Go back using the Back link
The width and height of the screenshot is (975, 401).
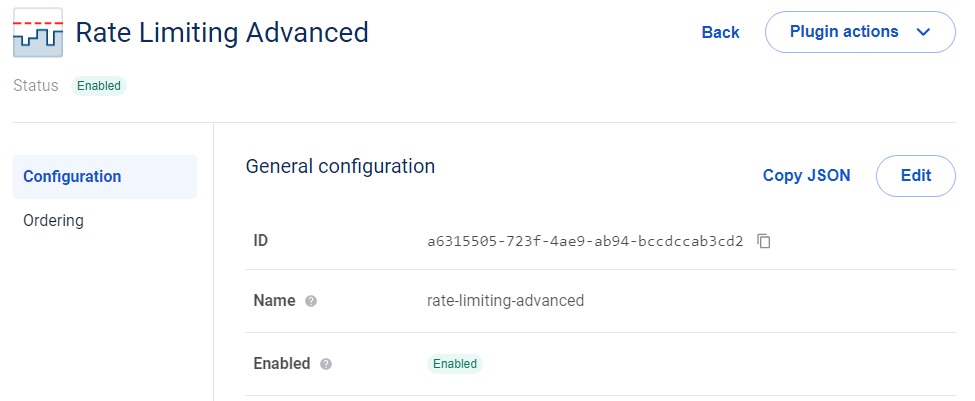(720, 32)
